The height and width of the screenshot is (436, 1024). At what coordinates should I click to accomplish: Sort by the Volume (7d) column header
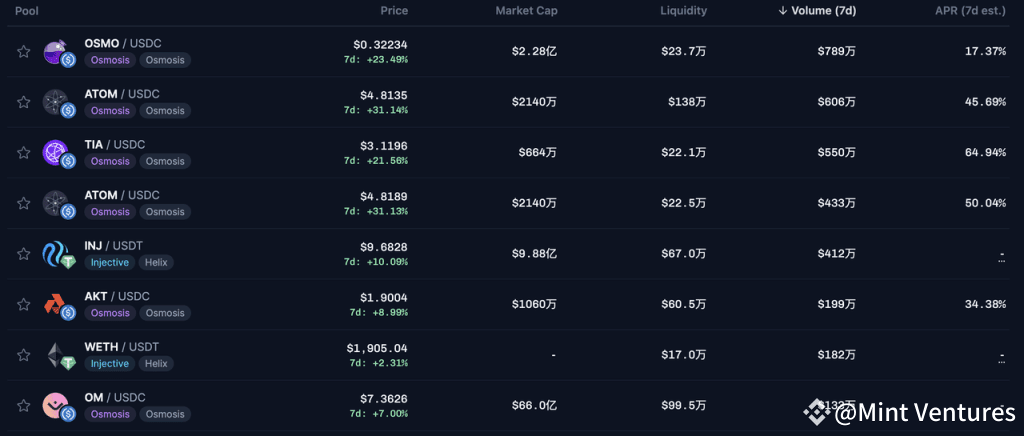pyautogui.click(x=816, y=11)
